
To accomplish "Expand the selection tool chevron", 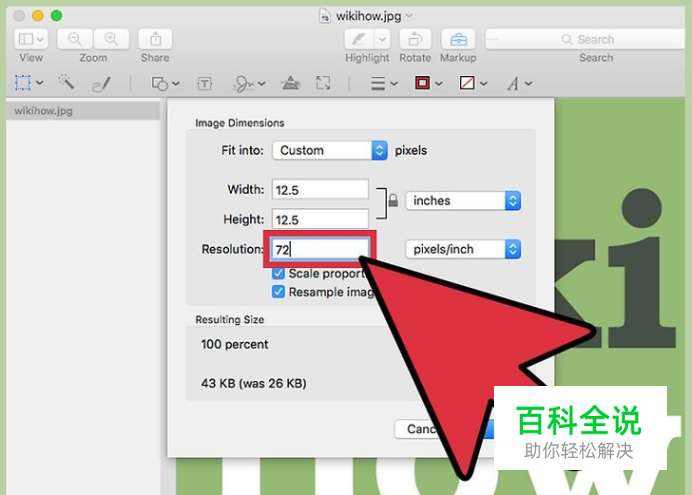I will click(40, 82).
